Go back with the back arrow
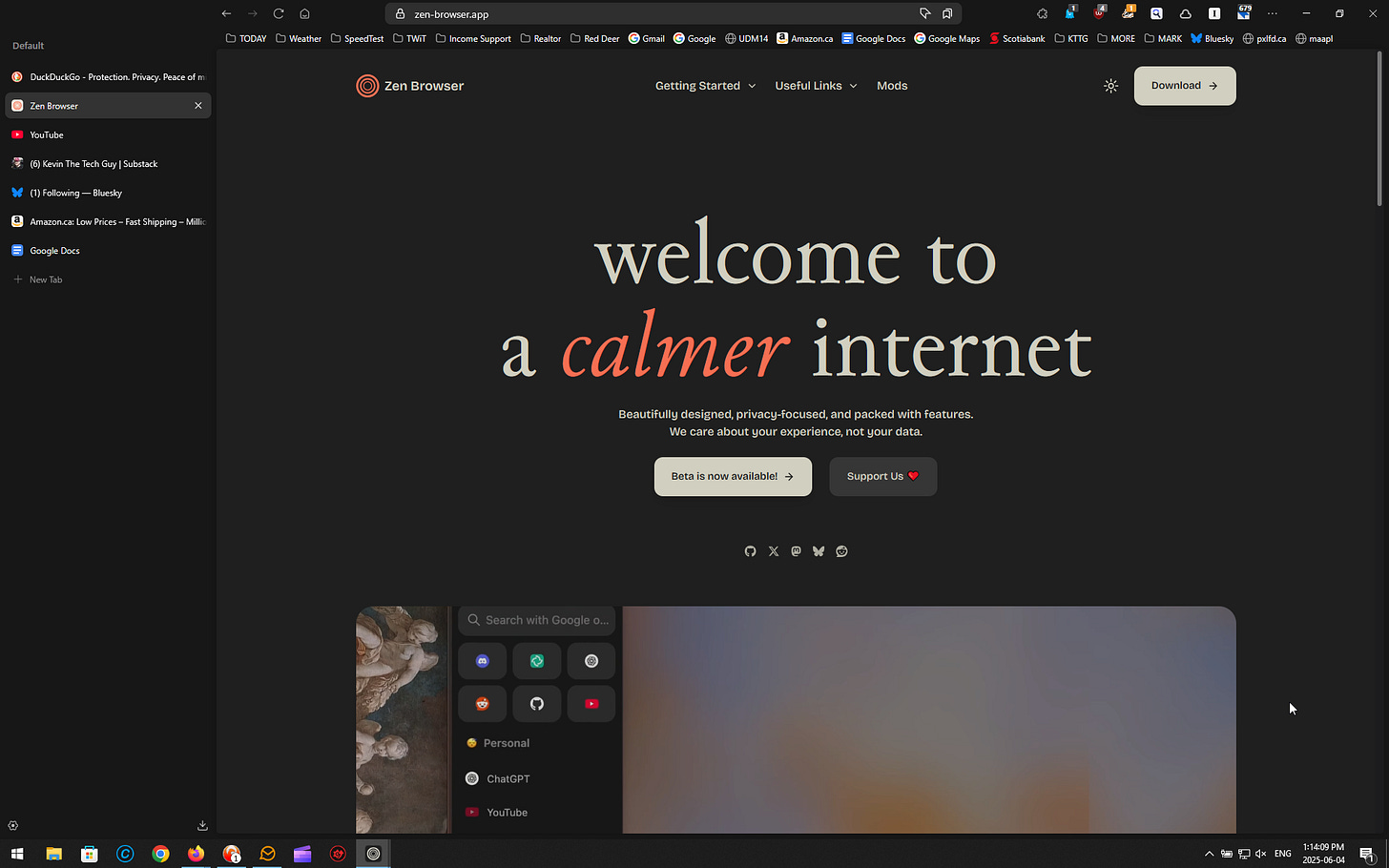Screen dimensions: 1389x868 [x=226, y=13]
